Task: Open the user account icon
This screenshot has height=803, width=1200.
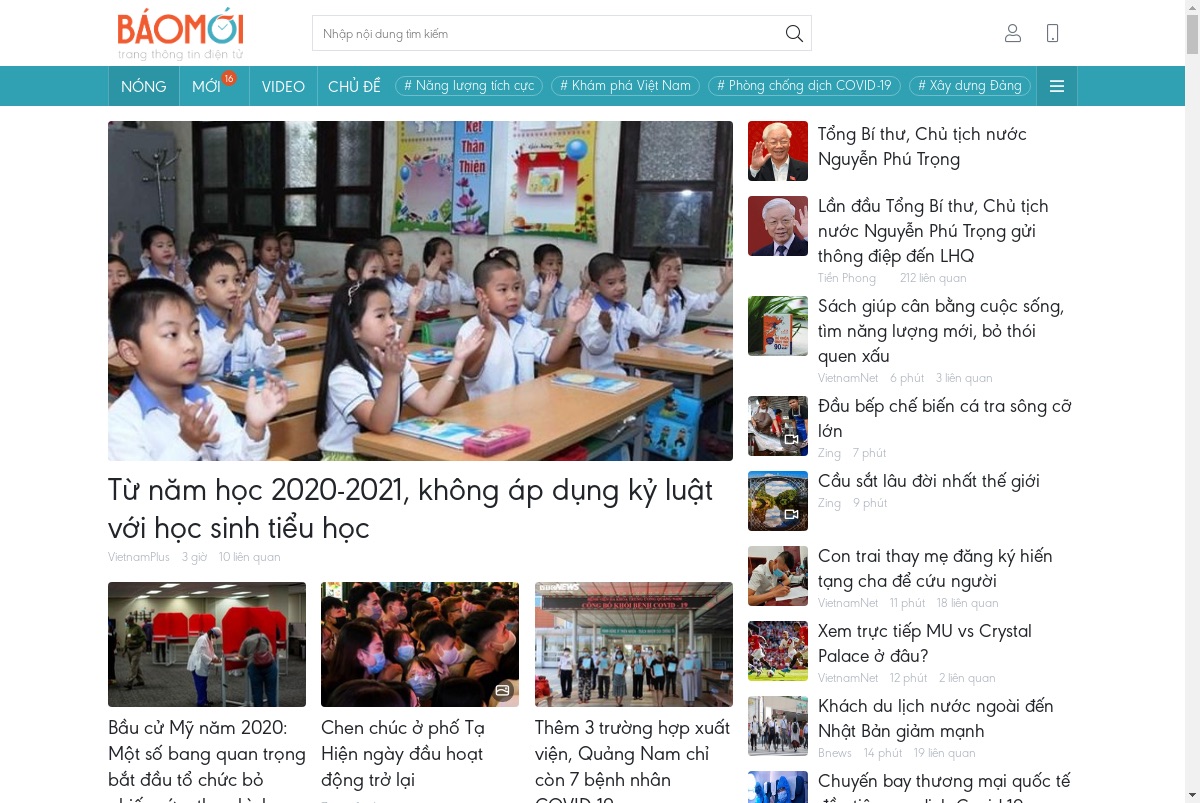Action: coord(1013,33)
